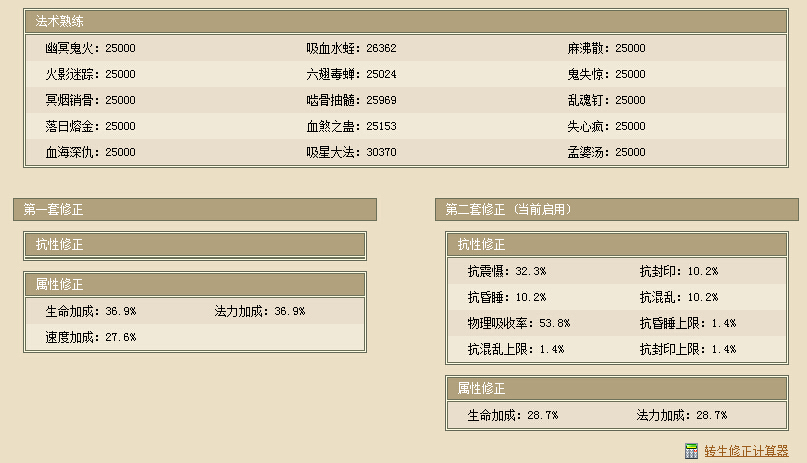807x463 pixels.
Task: Click 生命加成 36.9% in first set
Action: [x=90, y=311]
